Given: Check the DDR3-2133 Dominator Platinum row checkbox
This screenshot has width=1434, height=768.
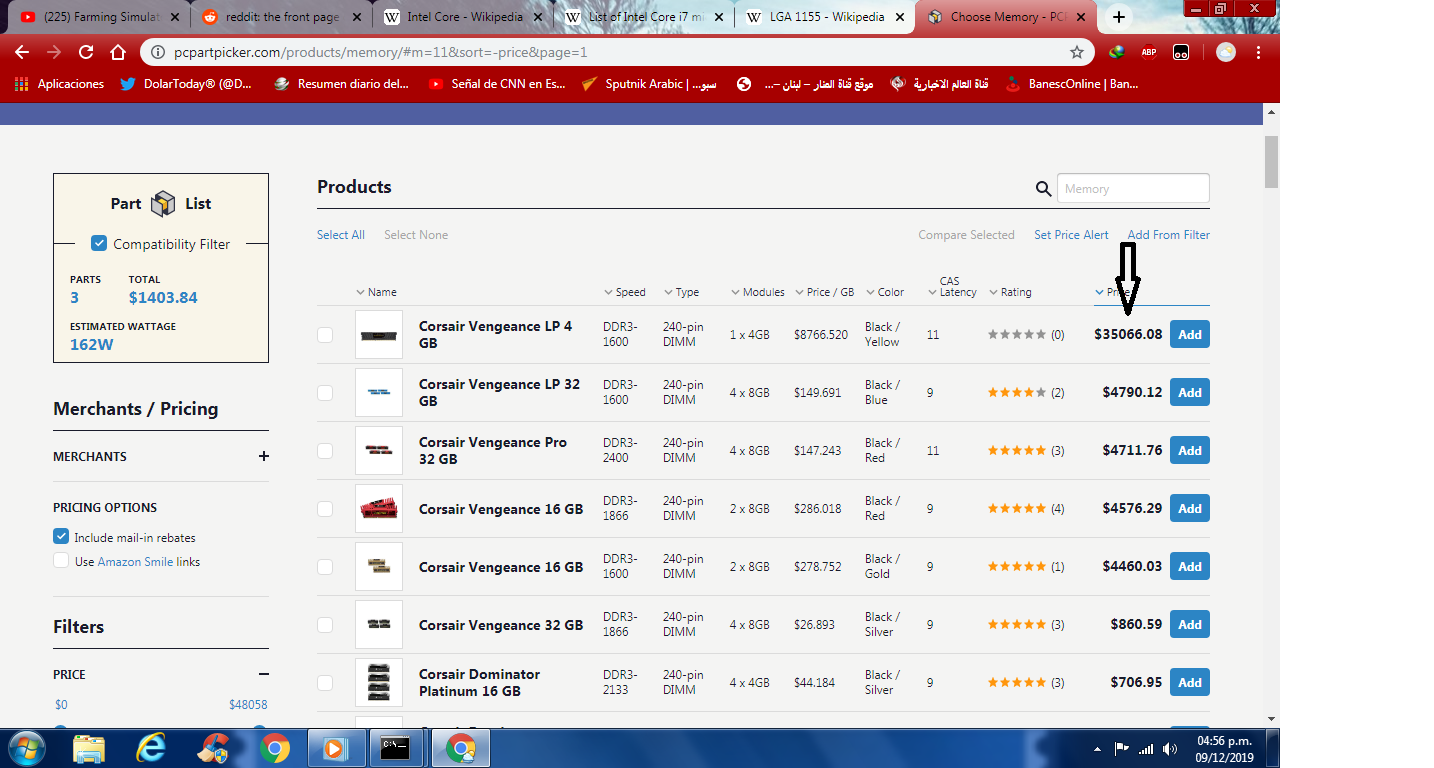Looking at the screenshot, I should [325, 683].
